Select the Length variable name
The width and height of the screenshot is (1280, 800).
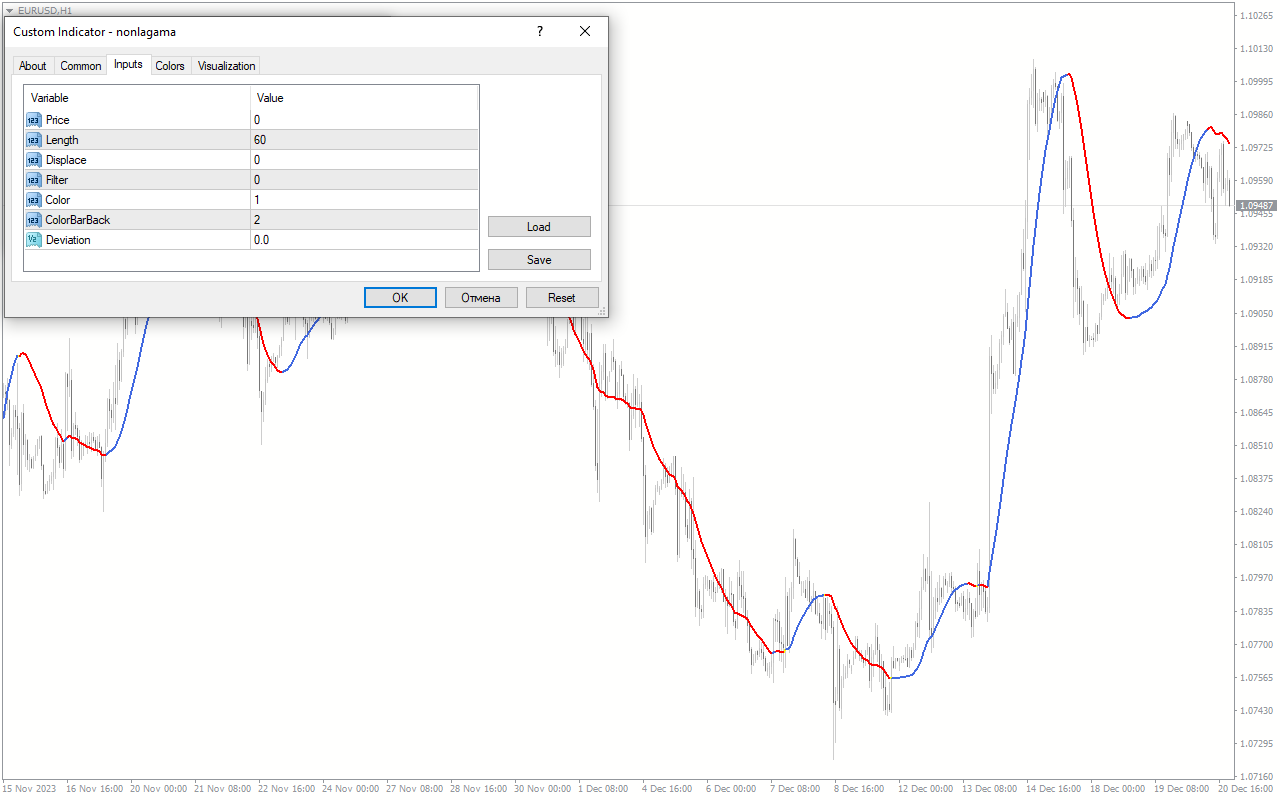(x=62, y=140)
